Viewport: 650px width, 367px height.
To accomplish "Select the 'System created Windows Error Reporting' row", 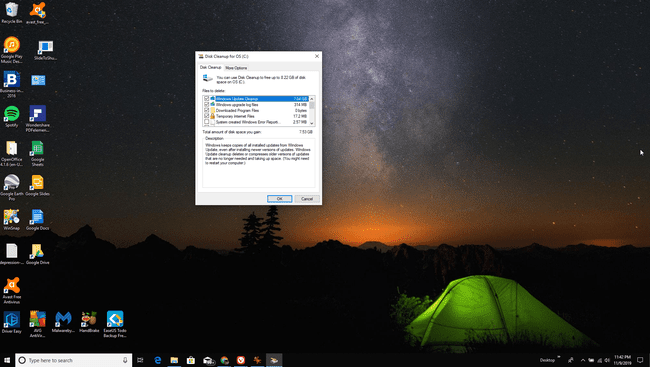I will [256, 122].
